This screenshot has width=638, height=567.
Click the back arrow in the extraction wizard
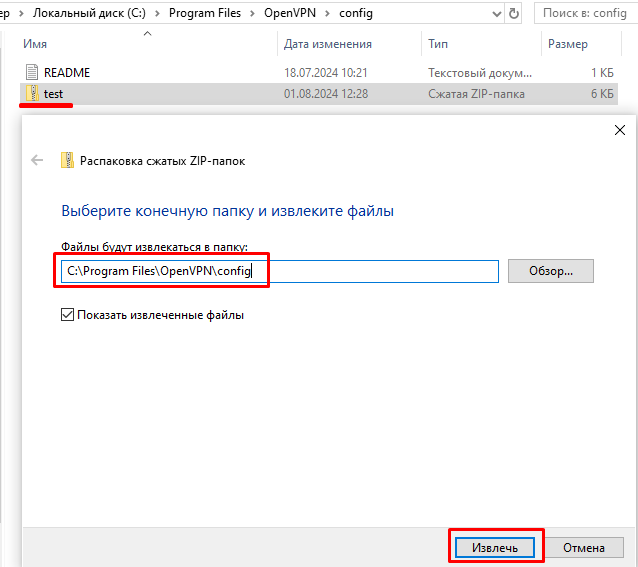37,160
